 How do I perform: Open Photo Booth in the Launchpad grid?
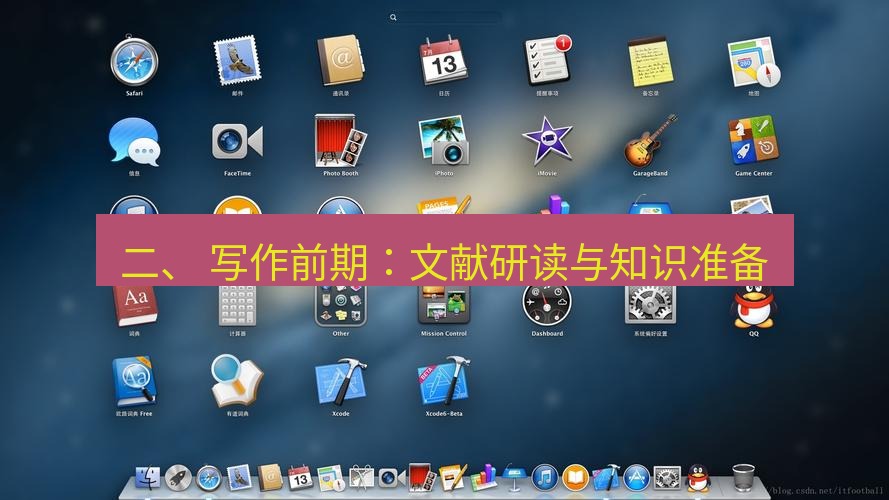(340, 142)
